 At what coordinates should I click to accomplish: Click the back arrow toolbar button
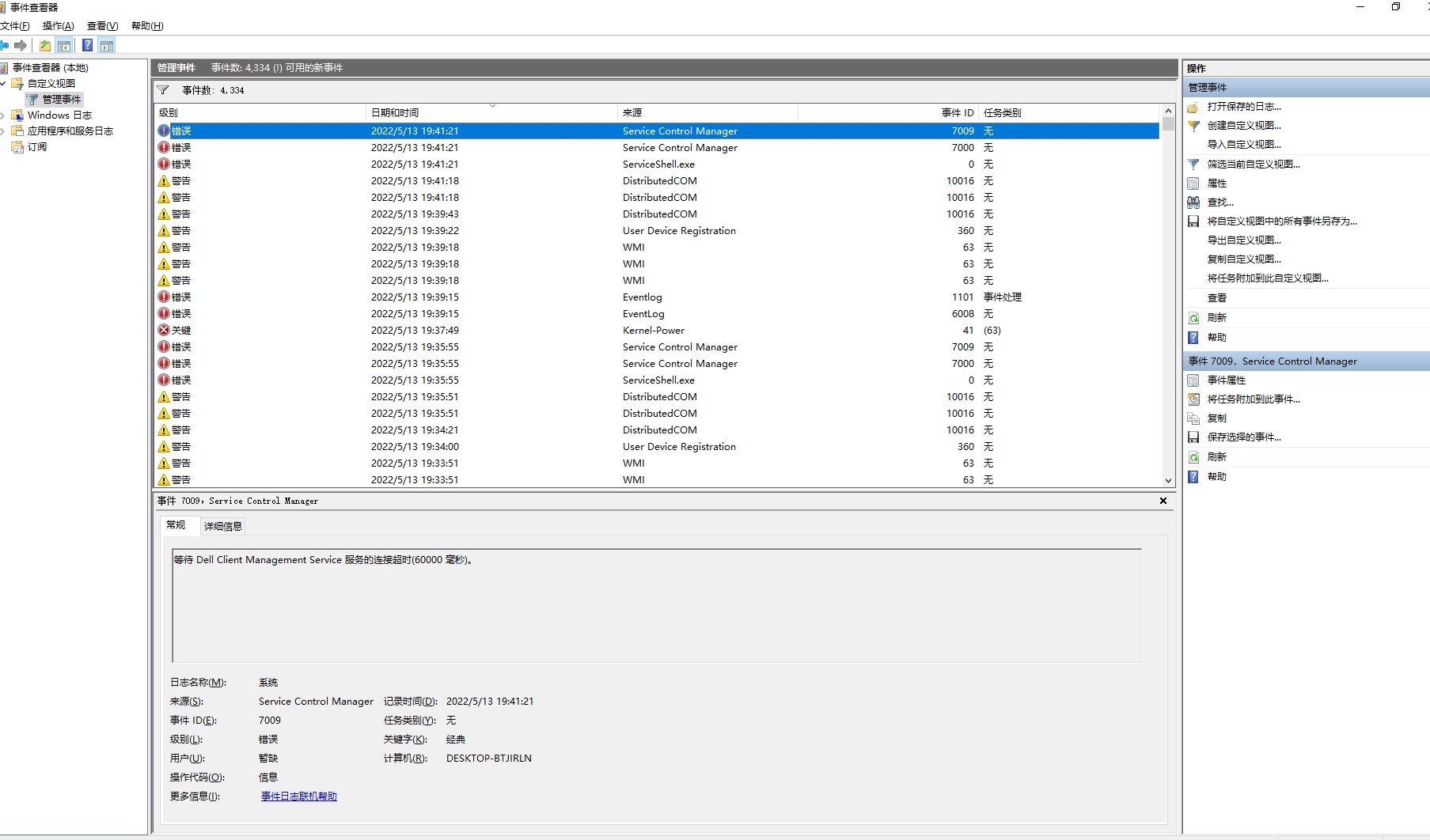point(4,46)
